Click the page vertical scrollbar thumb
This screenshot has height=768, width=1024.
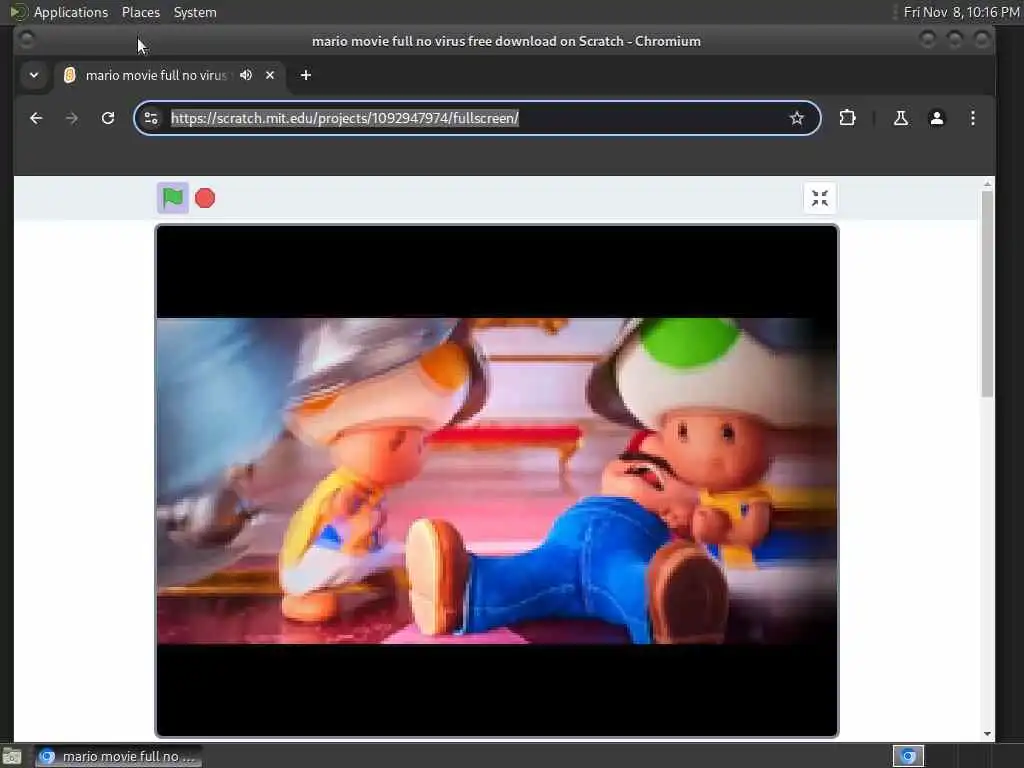[x=987, y=293]
